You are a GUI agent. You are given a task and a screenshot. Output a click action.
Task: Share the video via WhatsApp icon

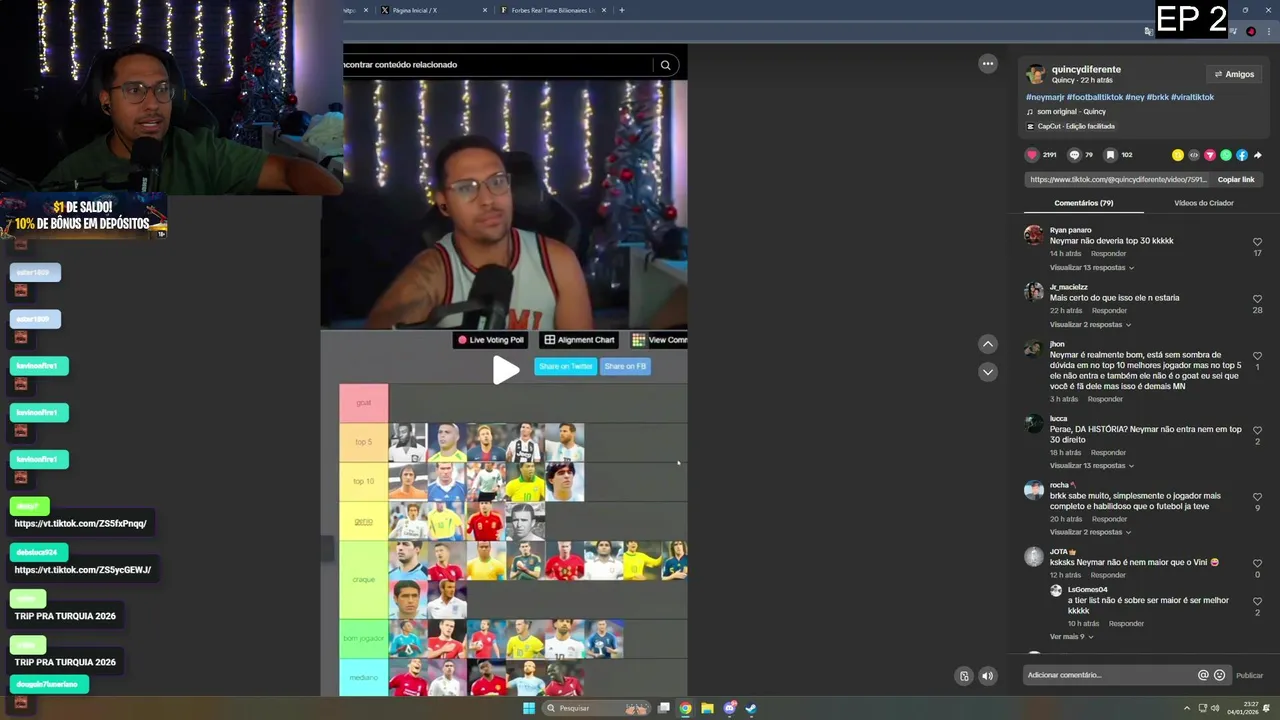pos(1226,155)
